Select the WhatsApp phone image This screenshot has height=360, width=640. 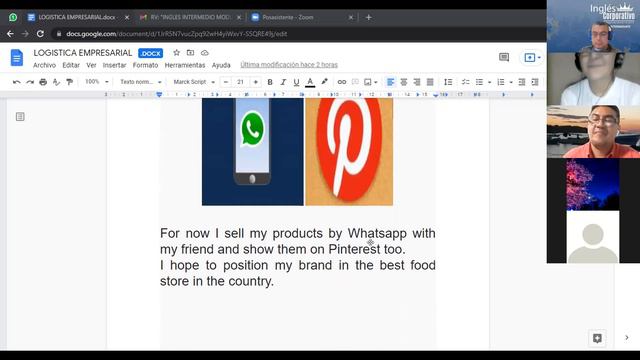pos(253,151)
